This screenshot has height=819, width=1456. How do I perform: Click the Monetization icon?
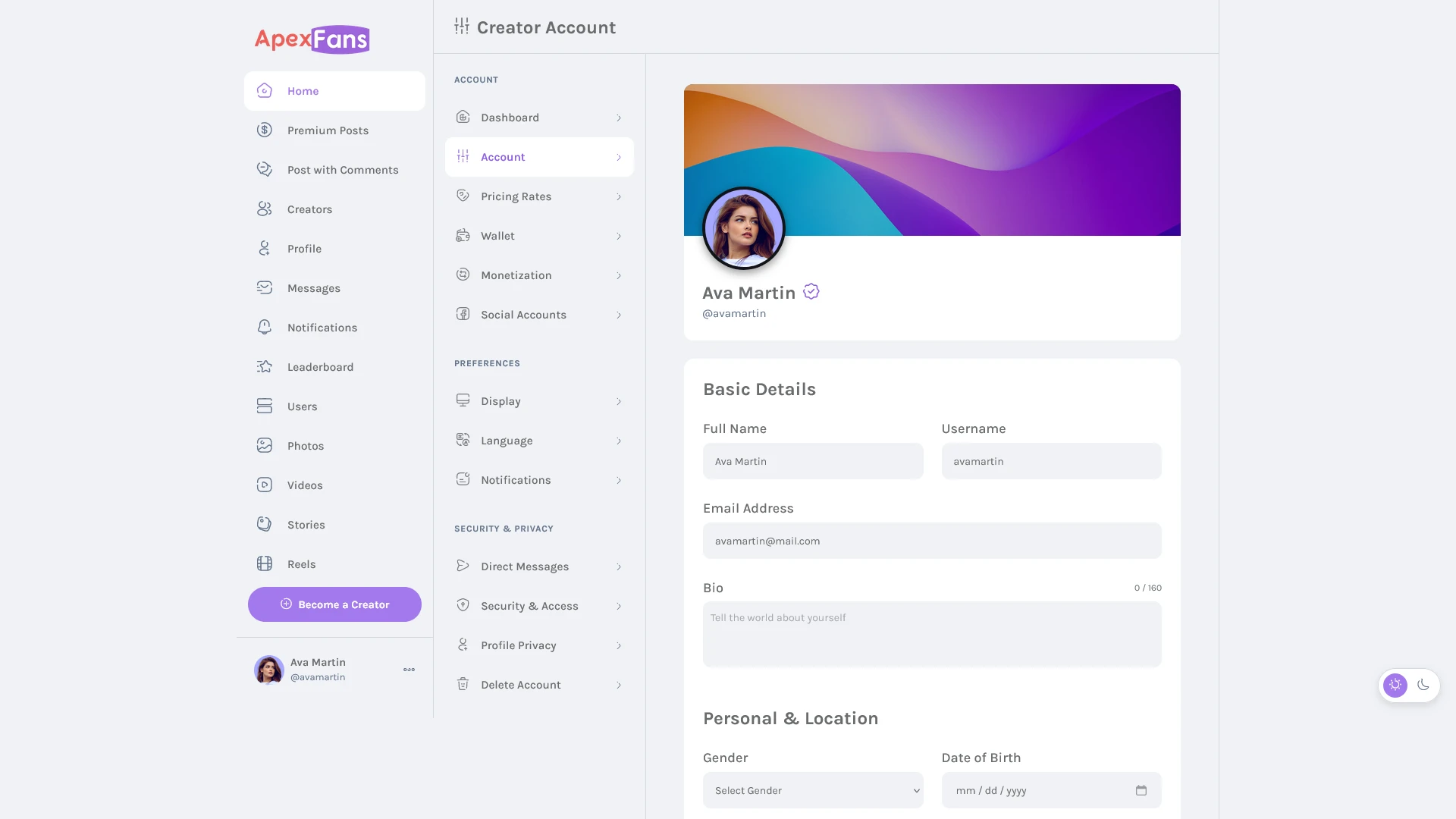(x=463, y=275)
